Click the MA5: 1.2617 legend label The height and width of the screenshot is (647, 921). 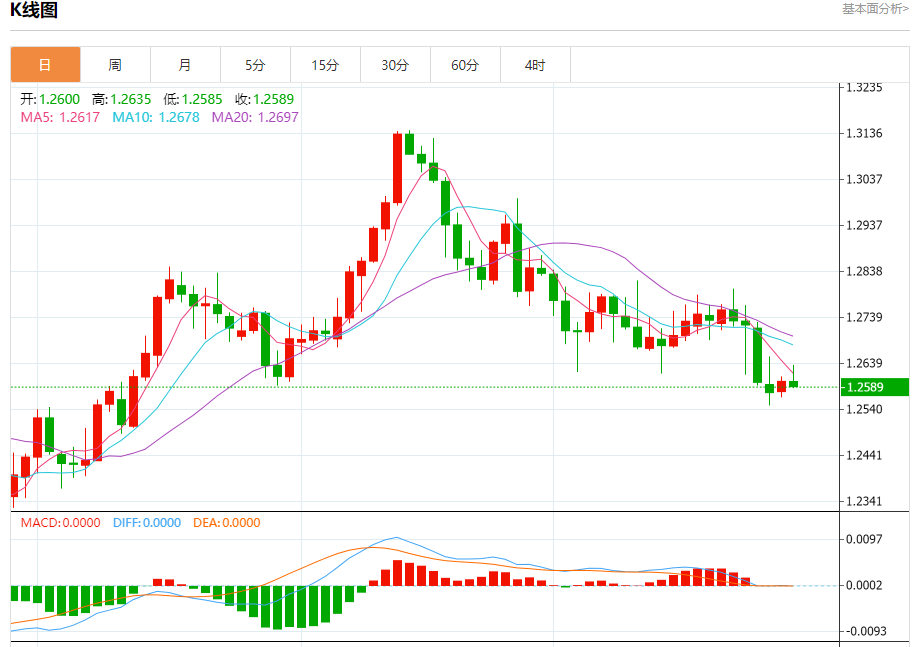[60, 117]
